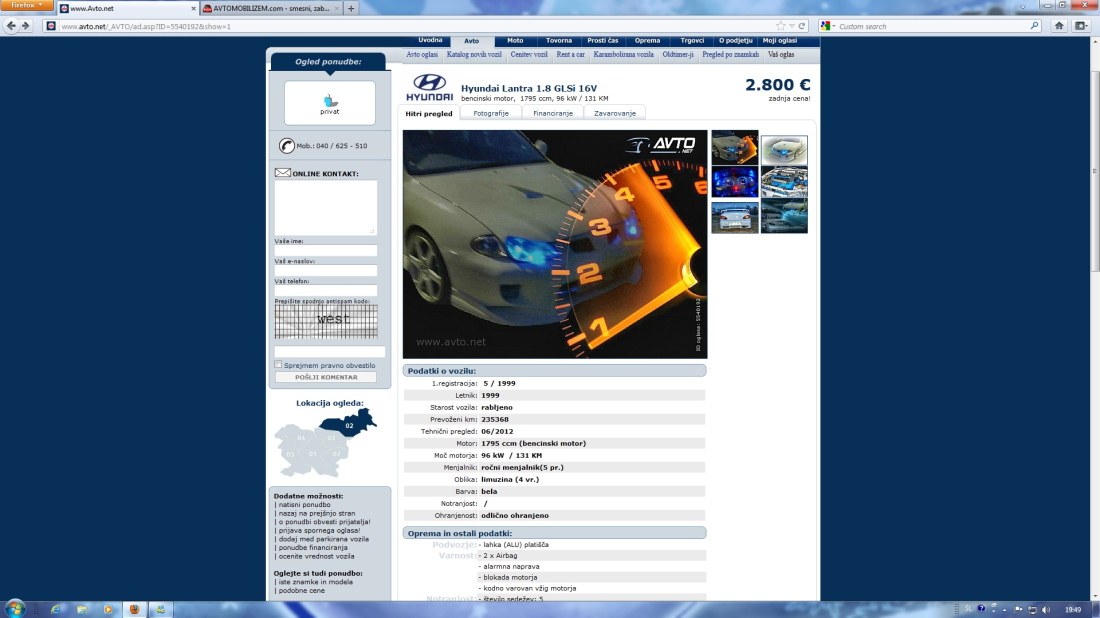
Task: Open the Fotografije tab
Action: pos(491,113)
